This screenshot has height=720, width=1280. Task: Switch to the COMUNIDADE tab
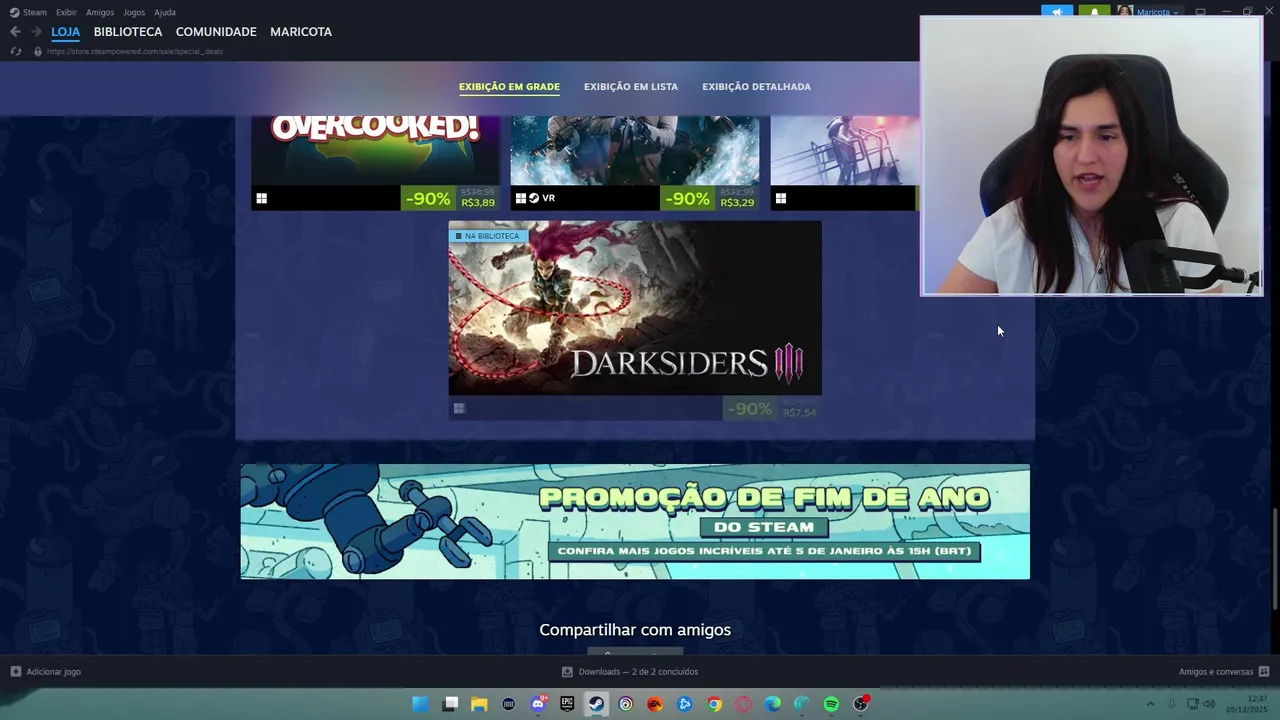(x=216, y=32)
